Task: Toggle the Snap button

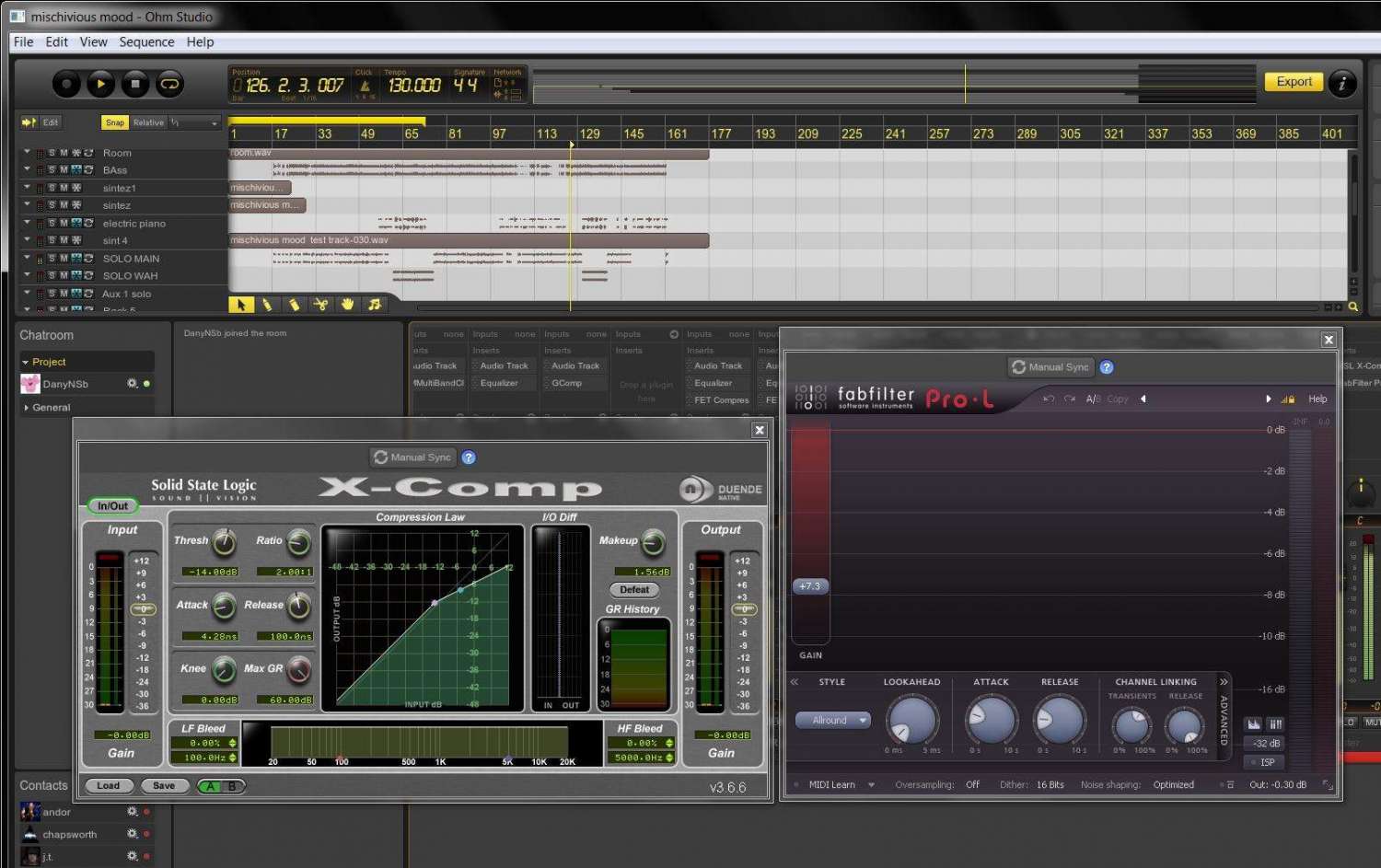Action: click(114, 122)
